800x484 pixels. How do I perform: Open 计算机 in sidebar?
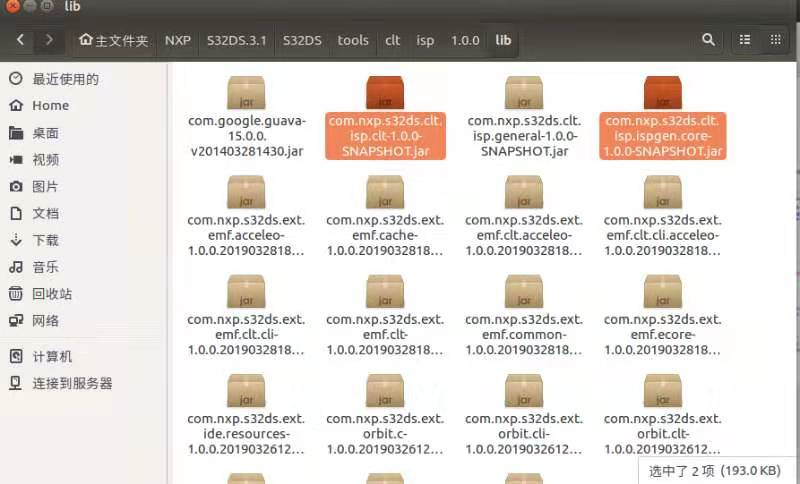click(41, 356)
